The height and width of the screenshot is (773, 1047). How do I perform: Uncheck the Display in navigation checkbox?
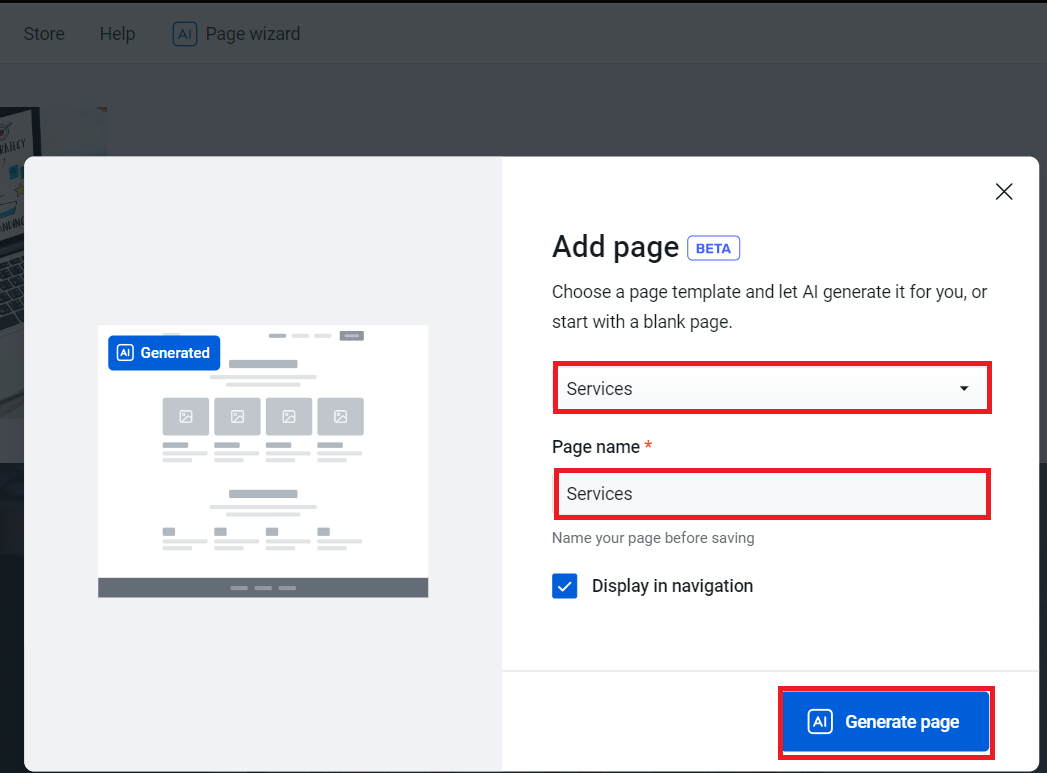coord(565,586)
